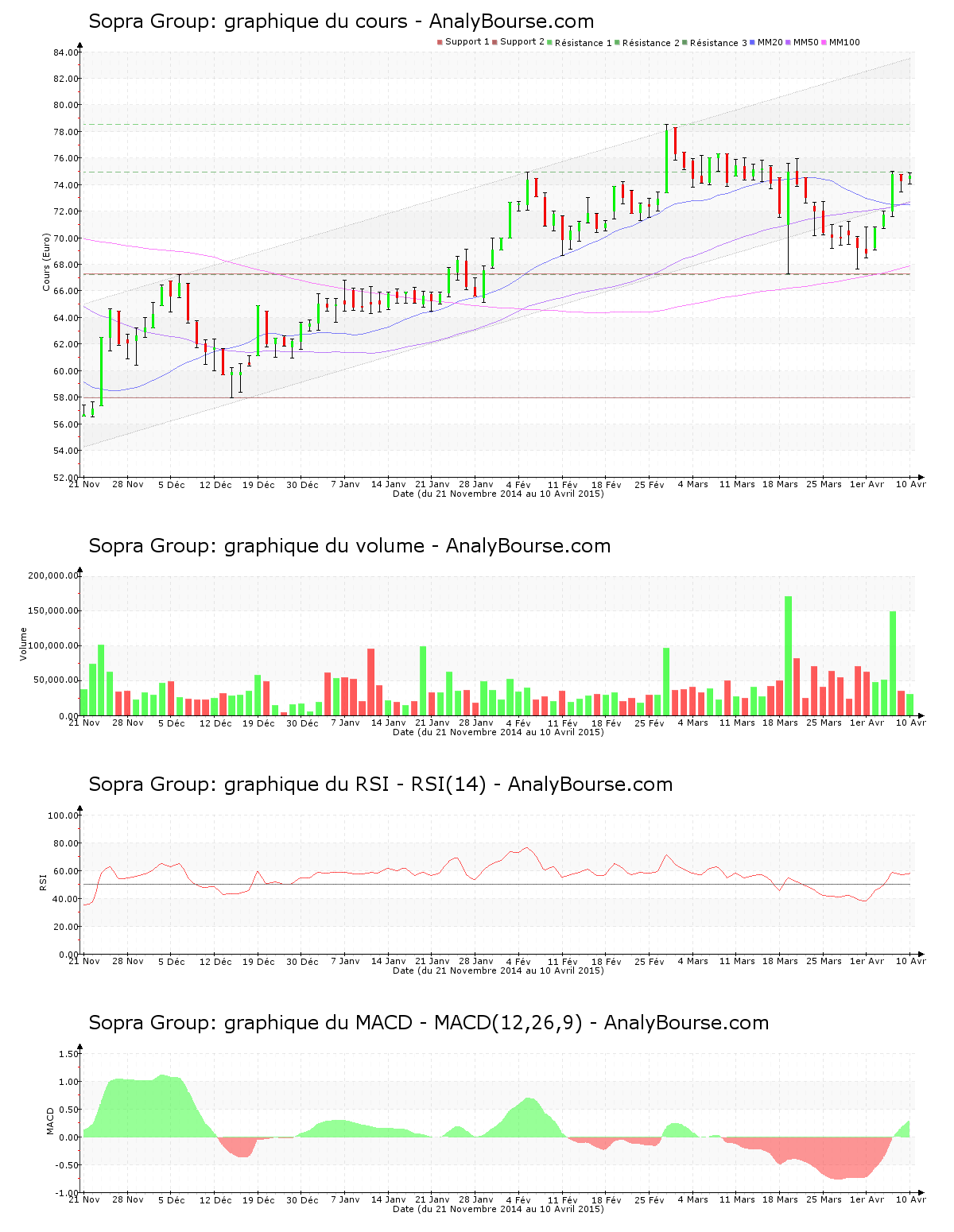This screenshot has width=954, height=1232.
Task: Click the MM50 purple legend swatch
Action: (788, 42)
